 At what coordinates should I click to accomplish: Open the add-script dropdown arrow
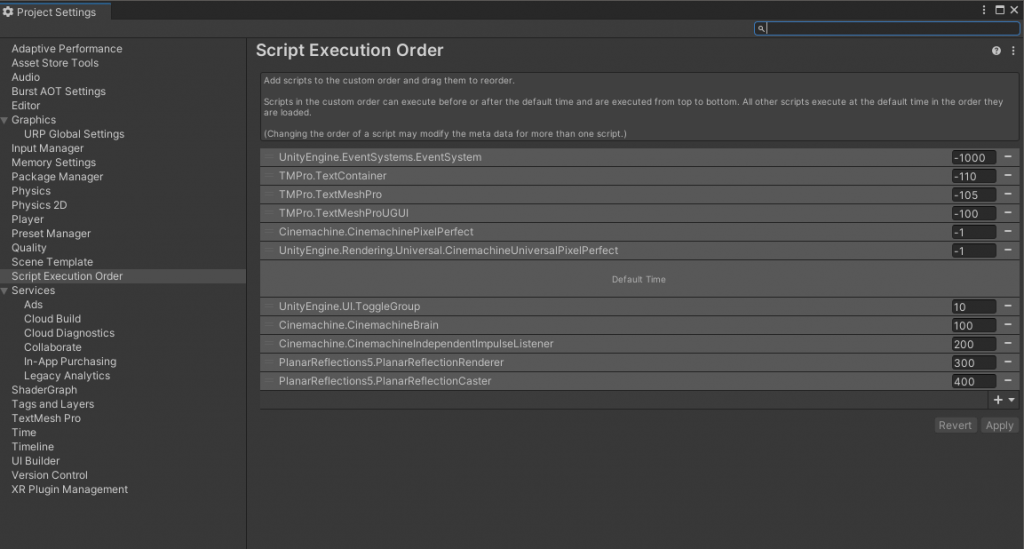(x=1012, y=400)
